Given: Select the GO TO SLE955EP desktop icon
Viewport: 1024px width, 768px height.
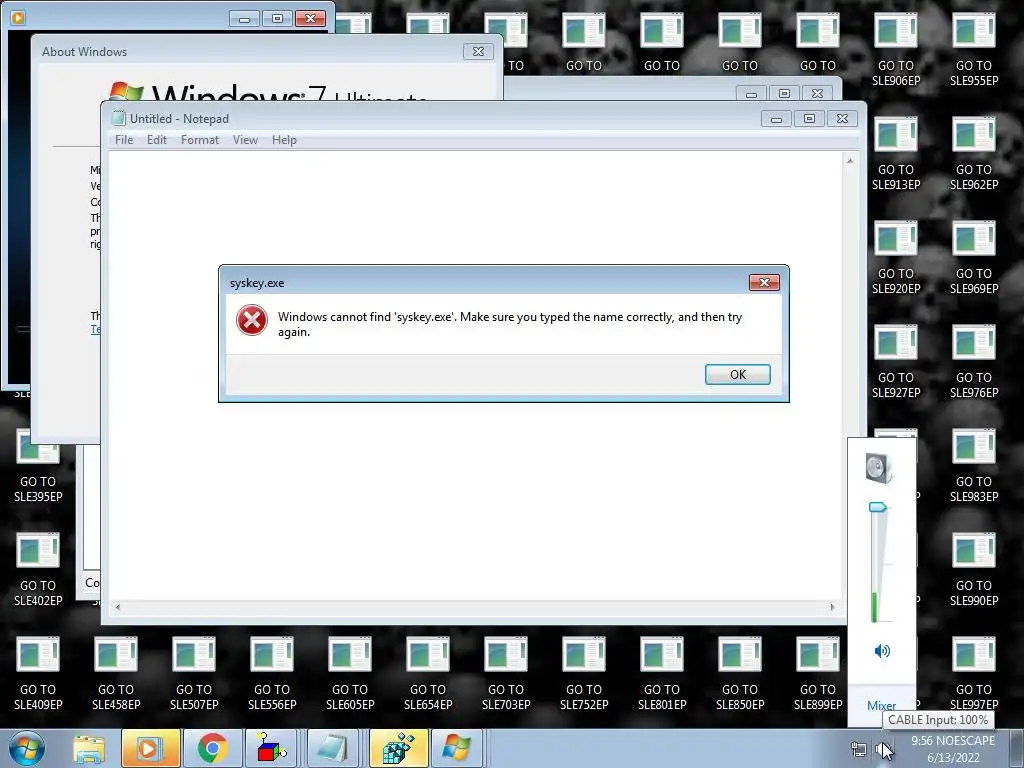Looking at the screenshot, I should 974,50.
